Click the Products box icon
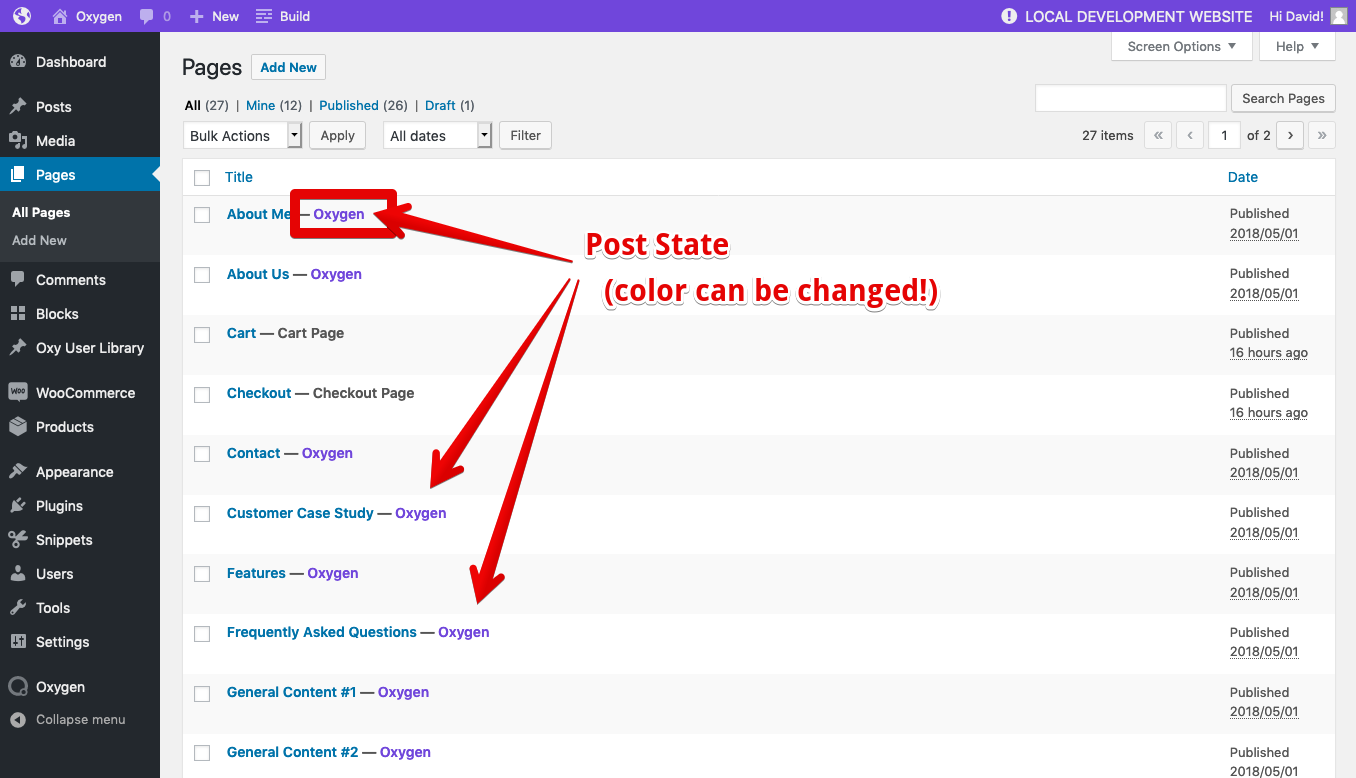This screenshot has height=778, width=1356. tap(18, 427)
